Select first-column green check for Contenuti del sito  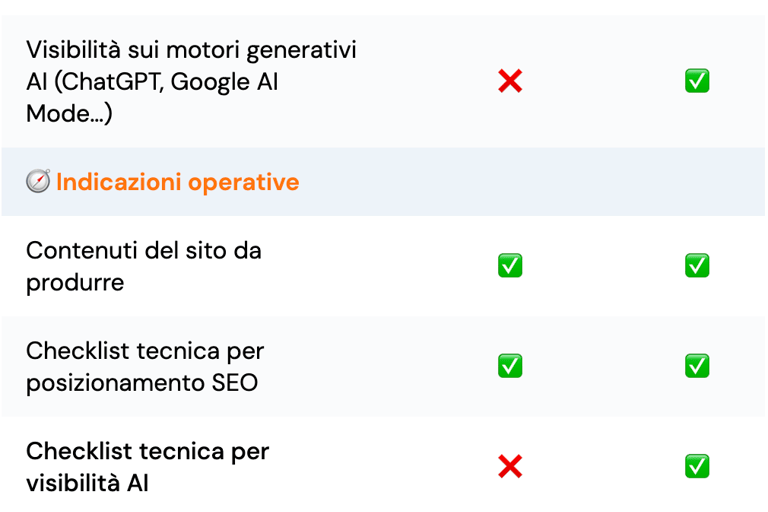coord(510,266)
